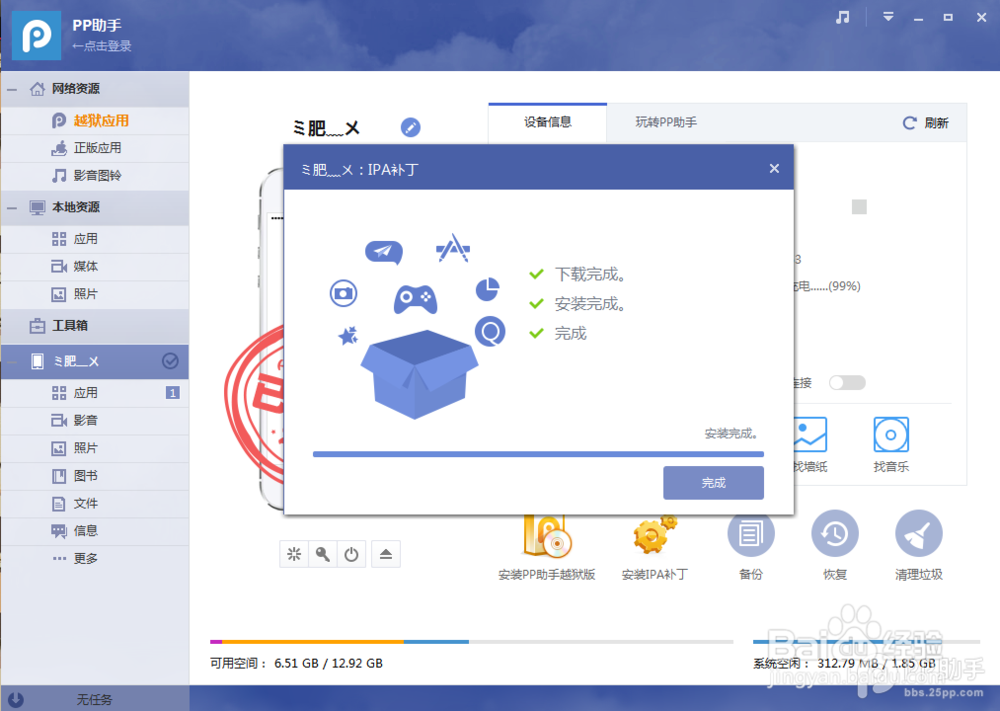
Task: Switch to the 玩转PP助手 tab
Action: 666,122
